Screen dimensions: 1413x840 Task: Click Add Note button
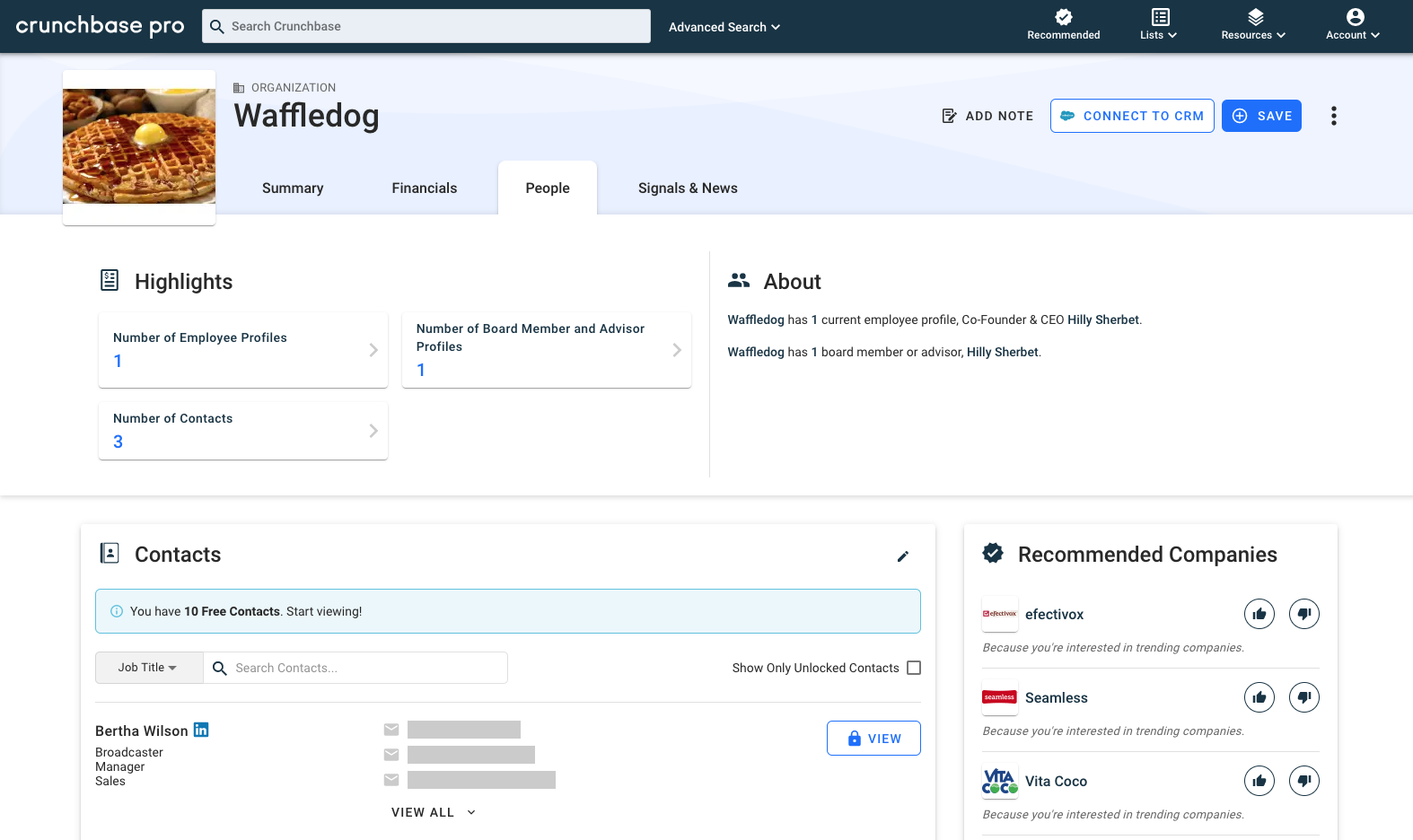[987, 116]
